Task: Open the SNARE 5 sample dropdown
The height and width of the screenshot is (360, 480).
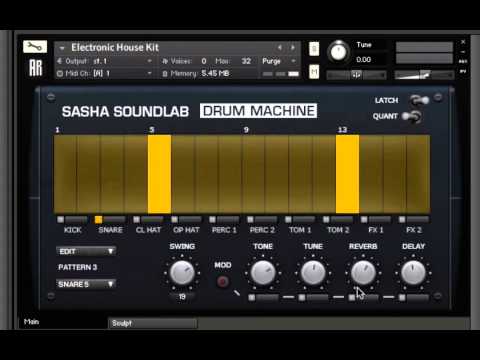Action: (x=86, y=284)
